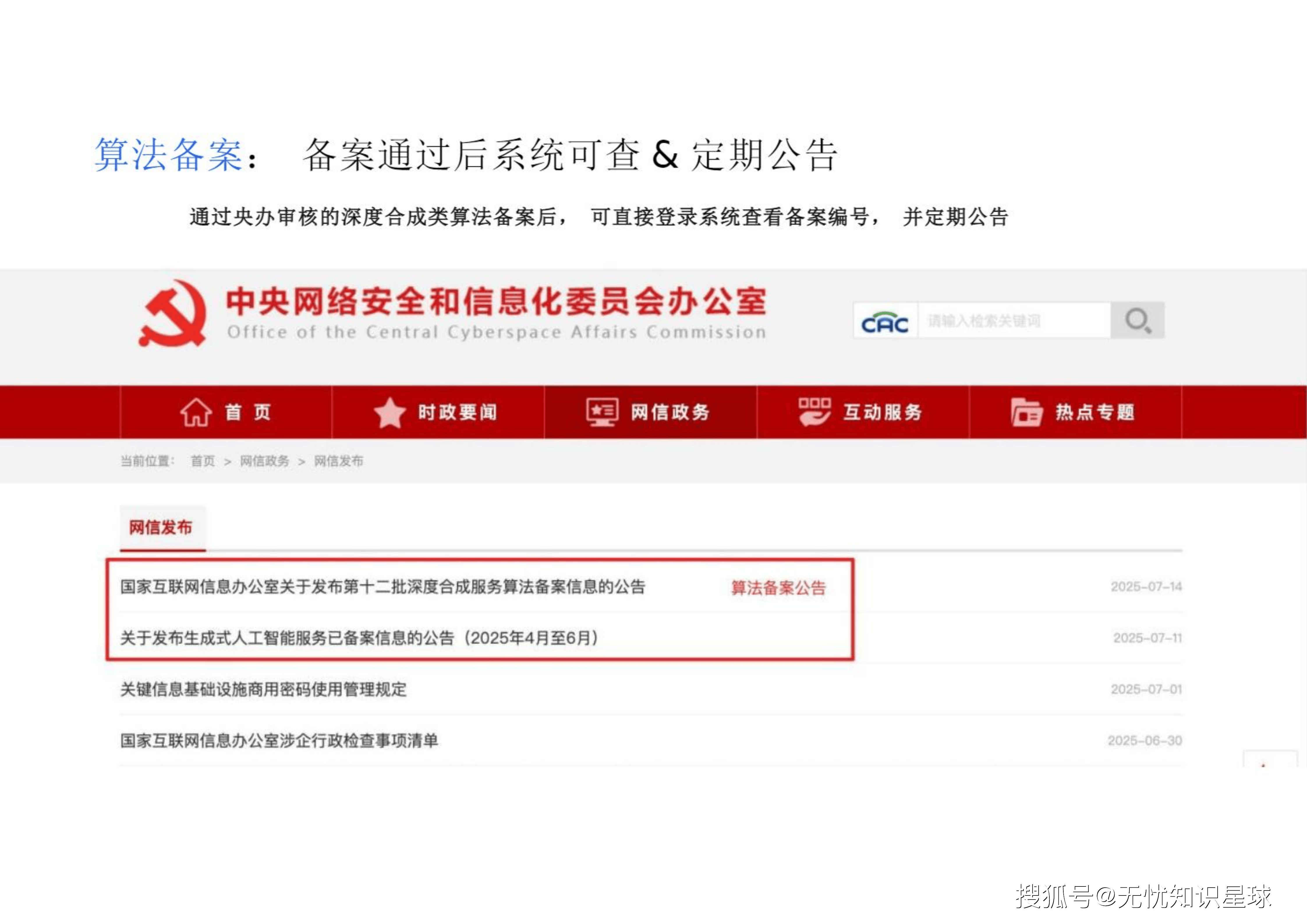Image resolution: width=1307 pixels, height=924 pixels.
Task: Open the 生成式人工智能服务已备案信息 notice
Action: pos(359,638)
